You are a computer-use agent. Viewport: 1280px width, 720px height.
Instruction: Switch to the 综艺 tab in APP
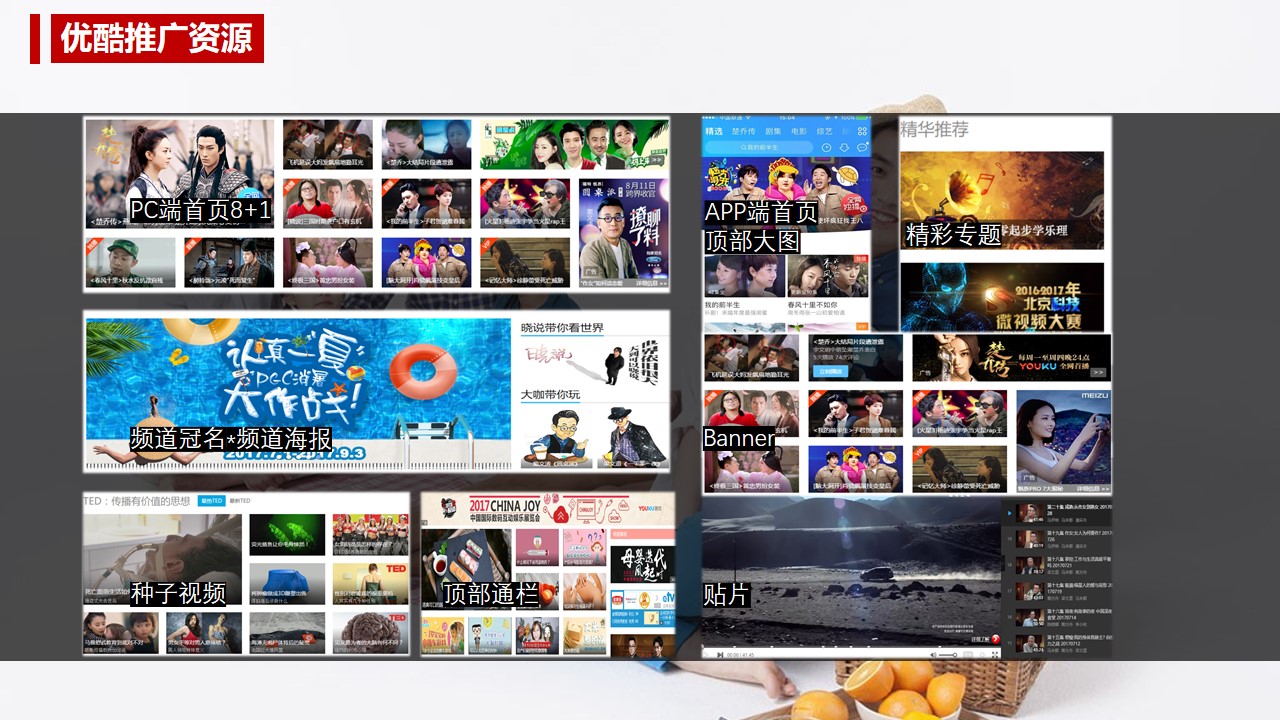[x=824, y=132]
